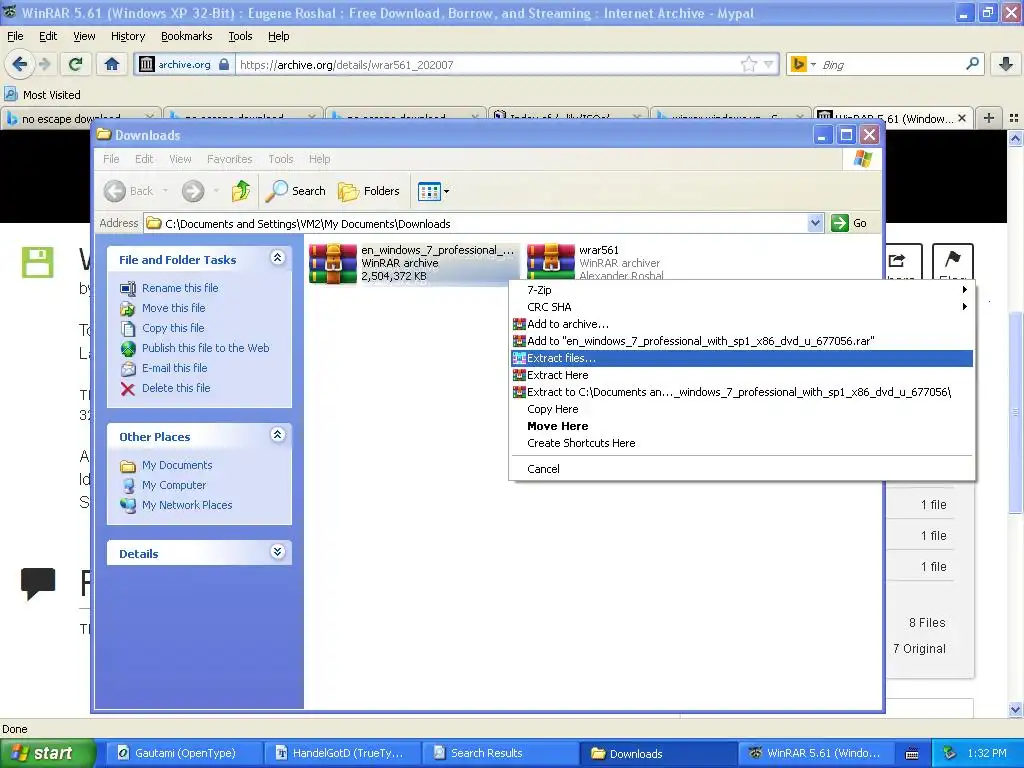Open Explorer Favorites menu
1024x768 pixels.
click(229, 159)
